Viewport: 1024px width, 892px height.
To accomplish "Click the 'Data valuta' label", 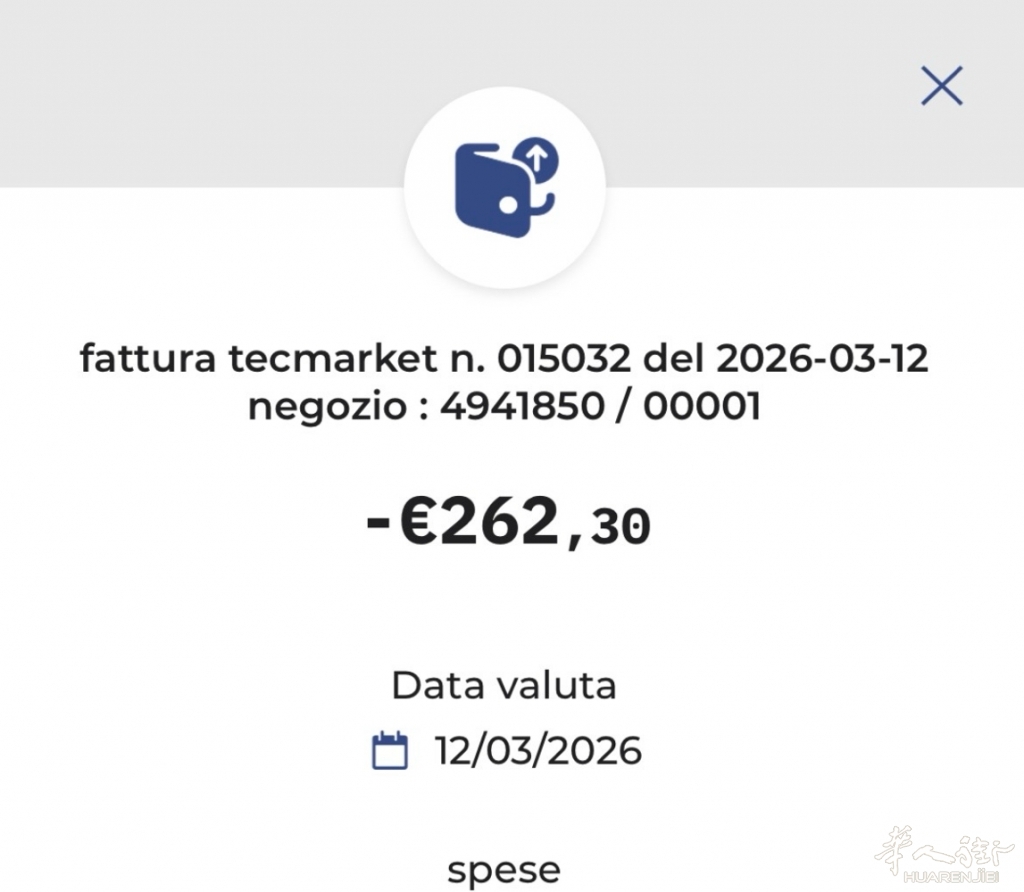I will coord(503,686).
